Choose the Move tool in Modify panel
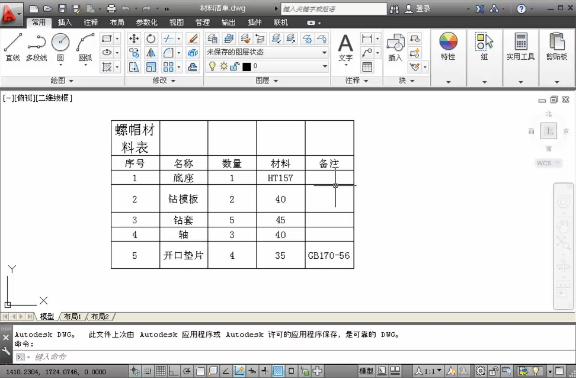 [x=134, y=39]
